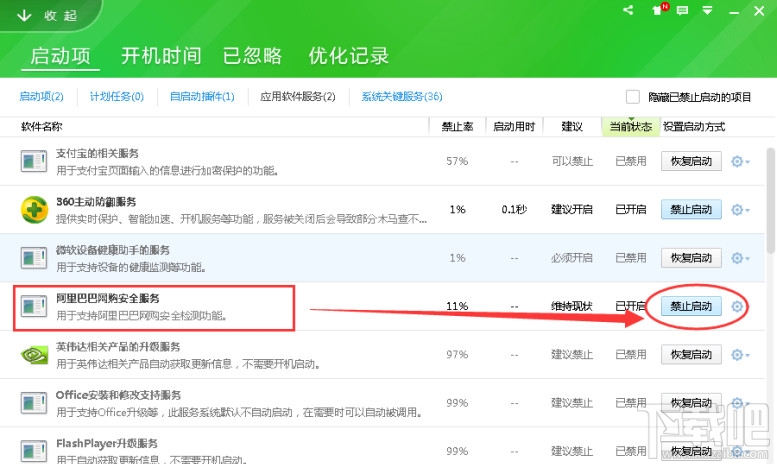Switch to 开机时间 tab
The height and width of the screenshot is (464, 777).
(161, 56)
